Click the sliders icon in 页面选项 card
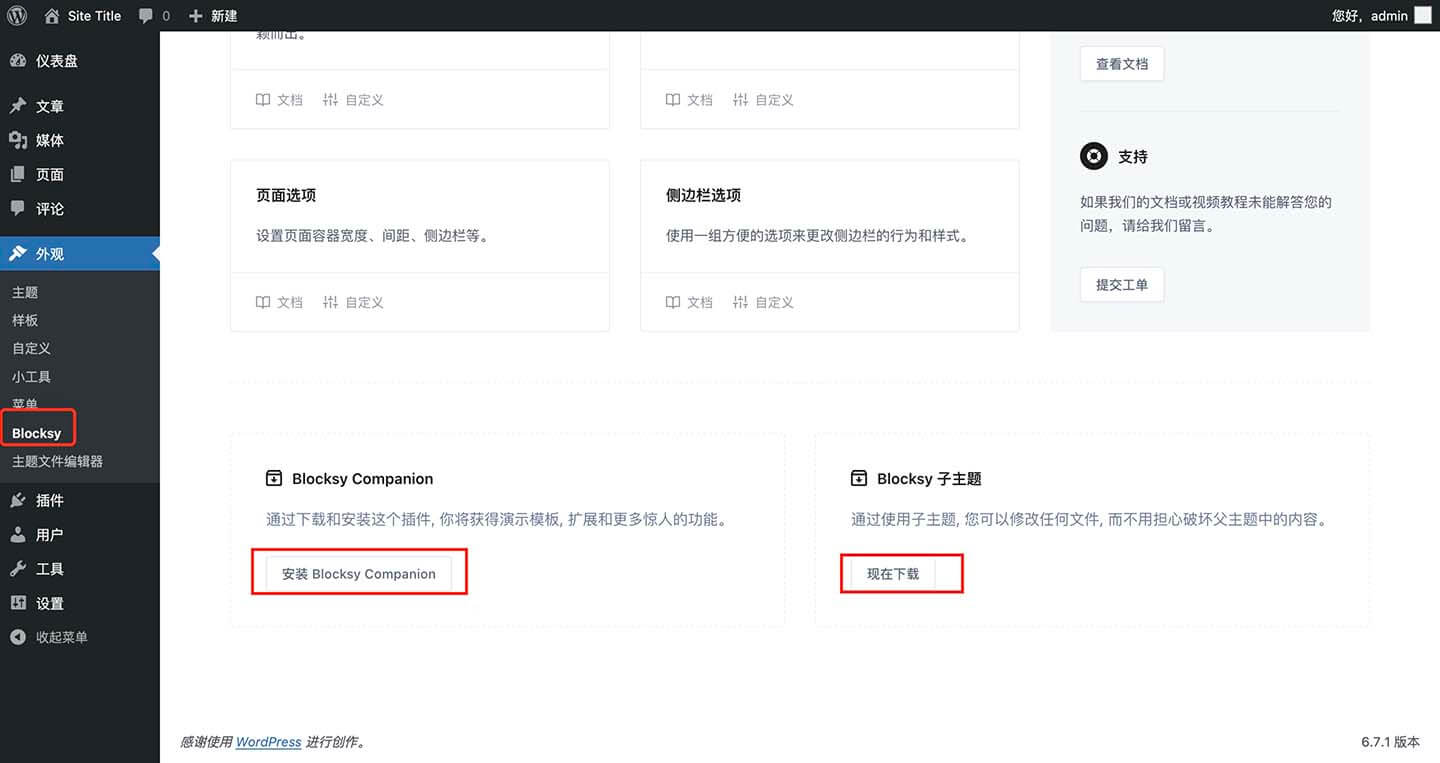The width and height of the screenshot is (1440, 763). [331, 302]
